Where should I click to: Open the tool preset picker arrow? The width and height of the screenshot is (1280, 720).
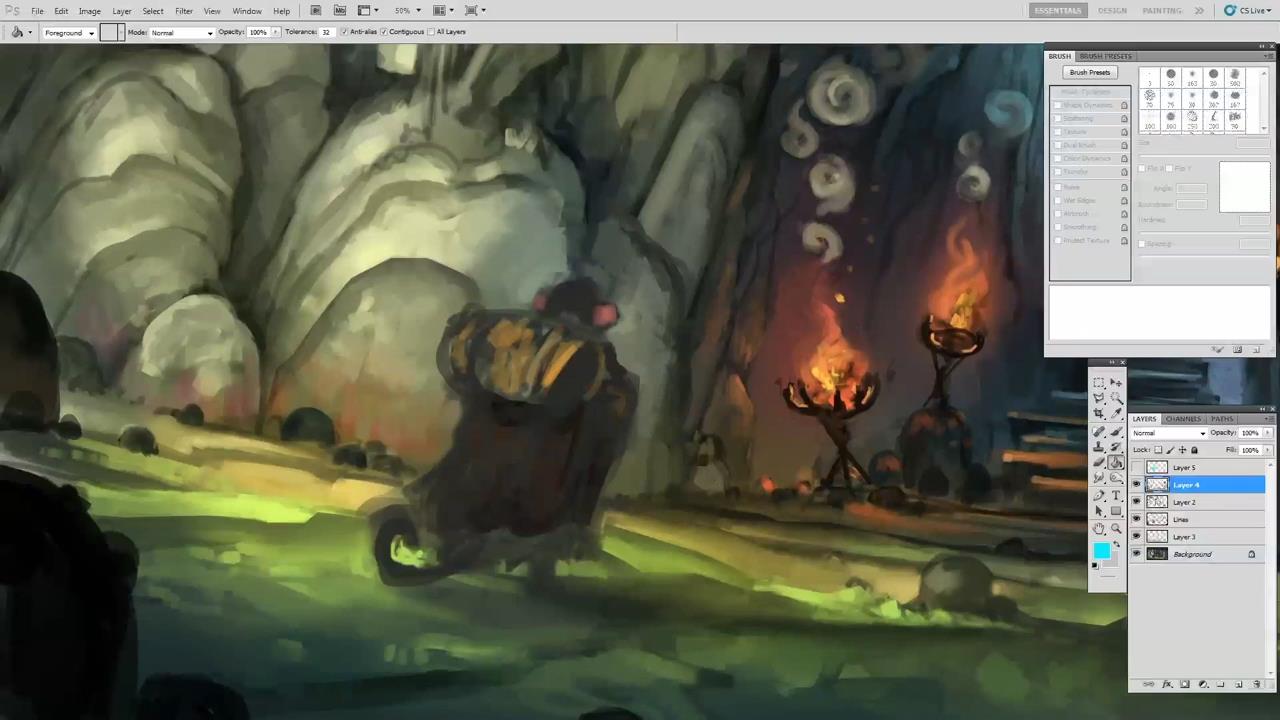click(x=30, y=32)
